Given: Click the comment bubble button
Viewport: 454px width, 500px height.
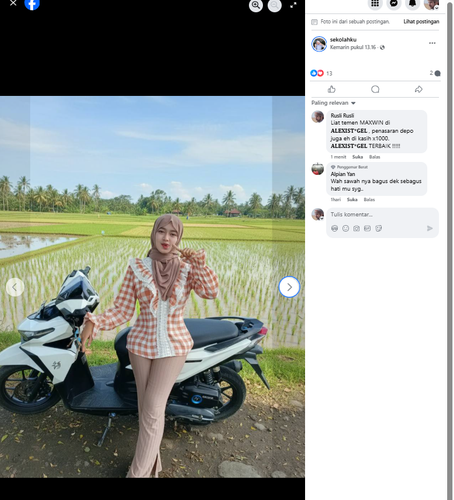Looking at the screenshot, I should tap(375, 89).
